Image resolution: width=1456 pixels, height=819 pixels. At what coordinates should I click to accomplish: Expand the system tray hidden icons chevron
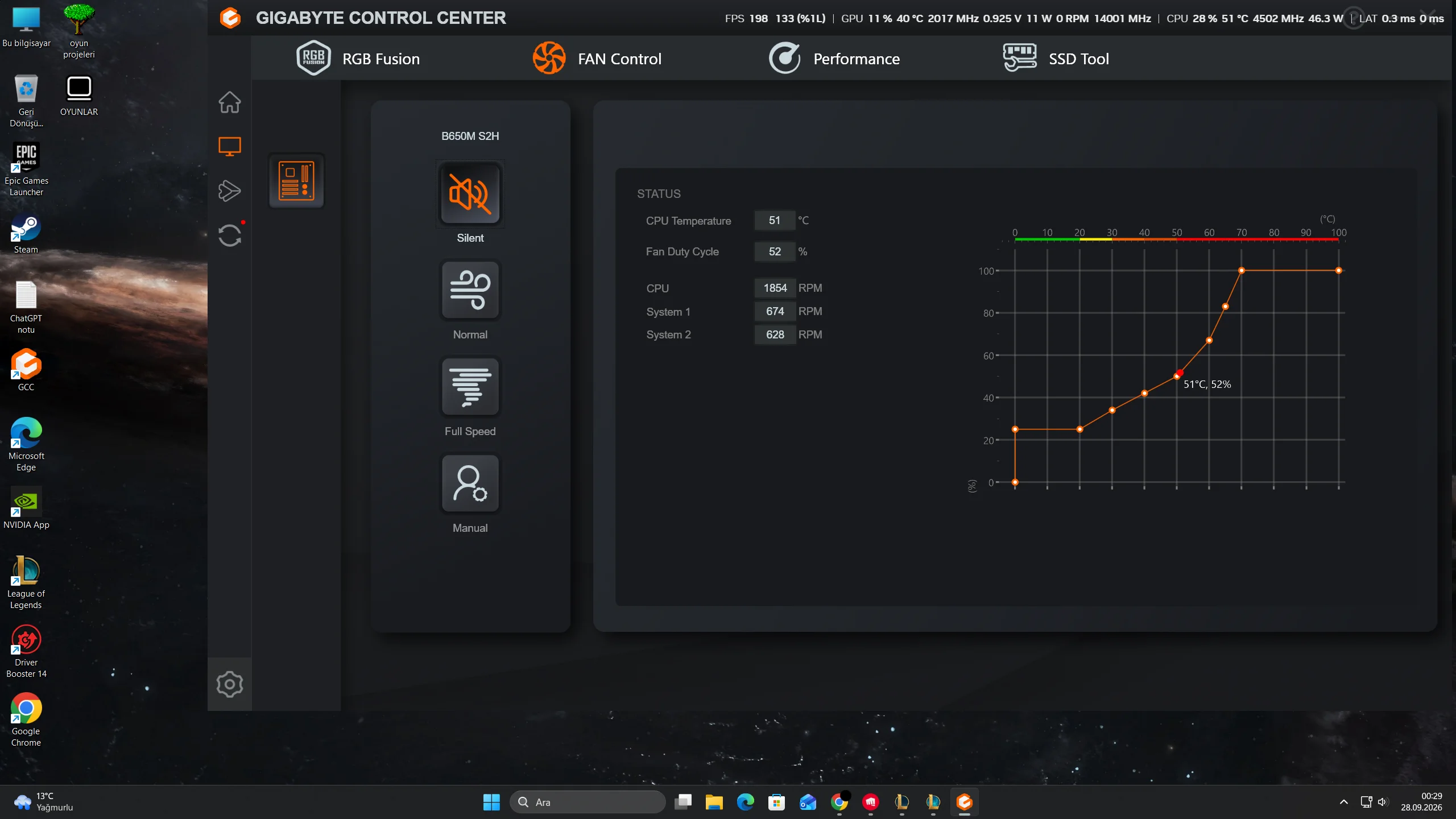[x=1344, y=802]
